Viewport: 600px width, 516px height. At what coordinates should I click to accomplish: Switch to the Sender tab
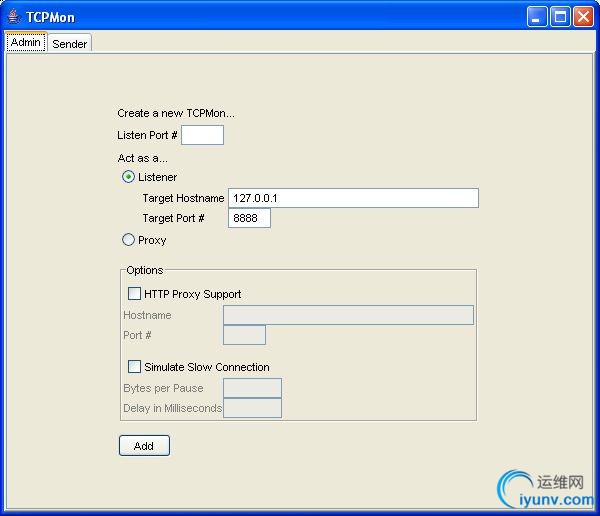70,43
